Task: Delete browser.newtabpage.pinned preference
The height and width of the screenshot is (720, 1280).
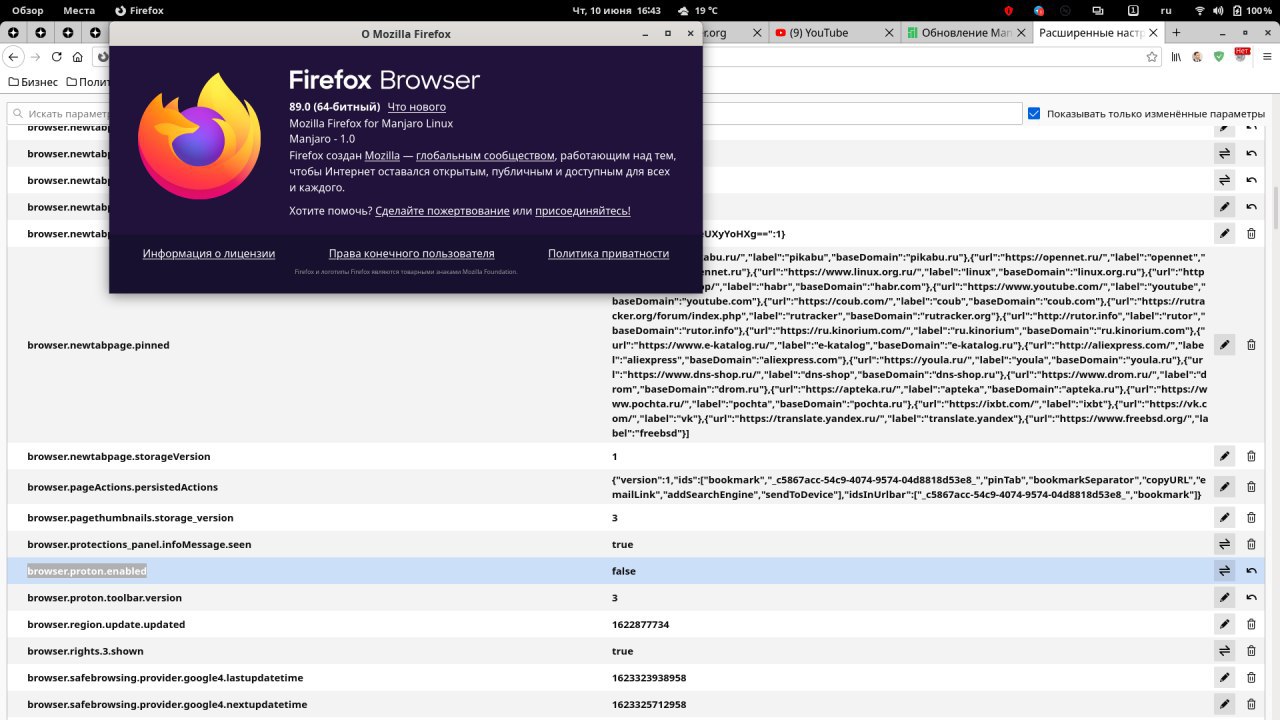Action: pos(1251,345)
